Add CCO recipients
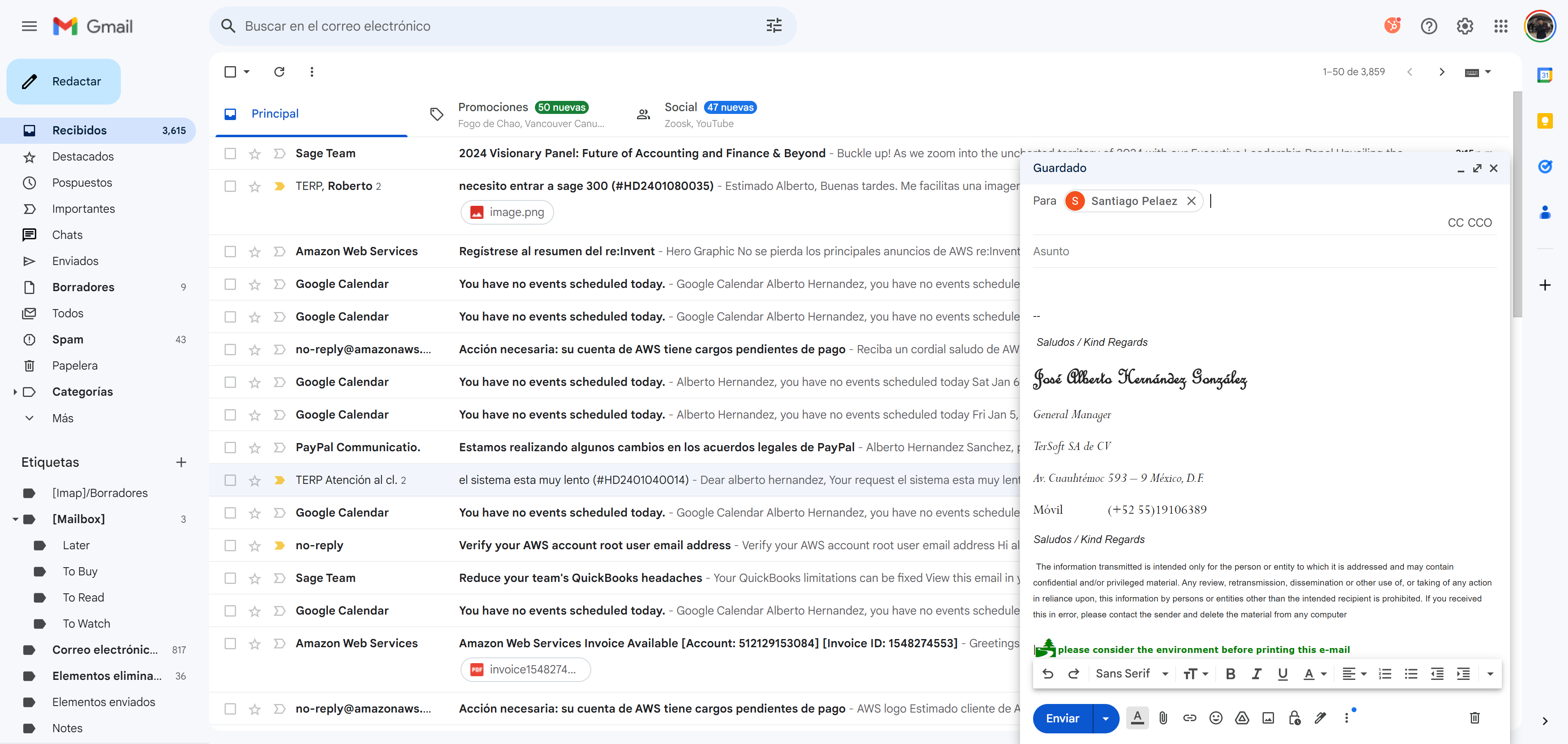Viewport: 1568px width, 744px height. click(x=1480, y=223)
